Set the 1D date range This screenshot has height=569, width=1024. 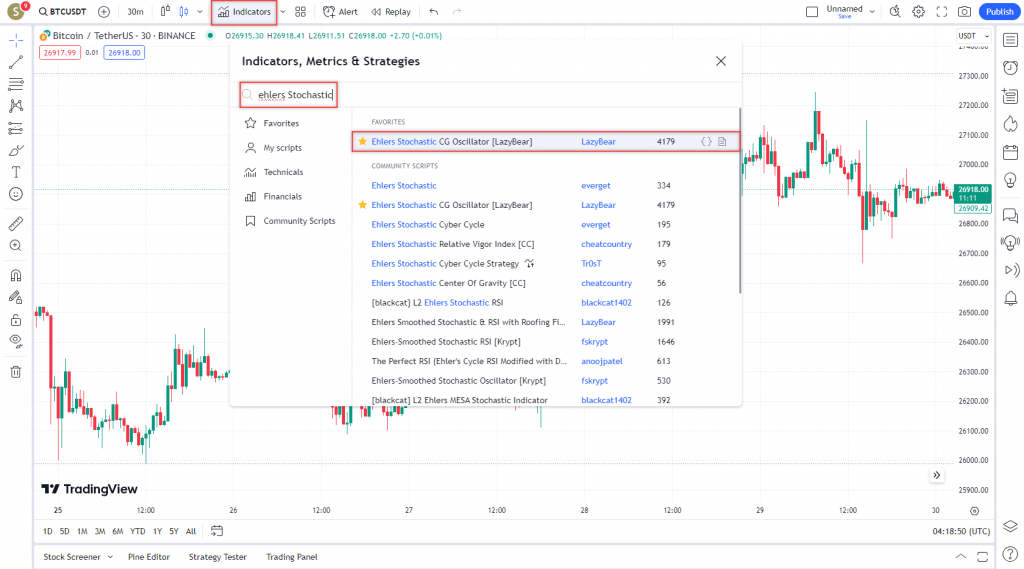pyautogui.click(x=48, y=531)
